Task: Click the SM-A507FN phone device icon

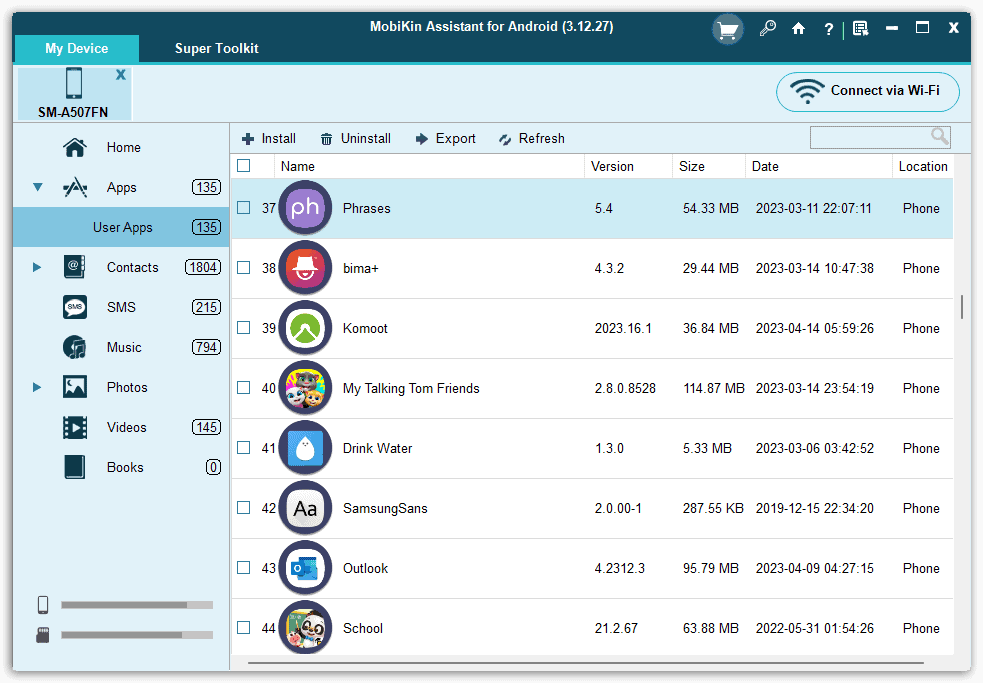Action: coord(74,83)
